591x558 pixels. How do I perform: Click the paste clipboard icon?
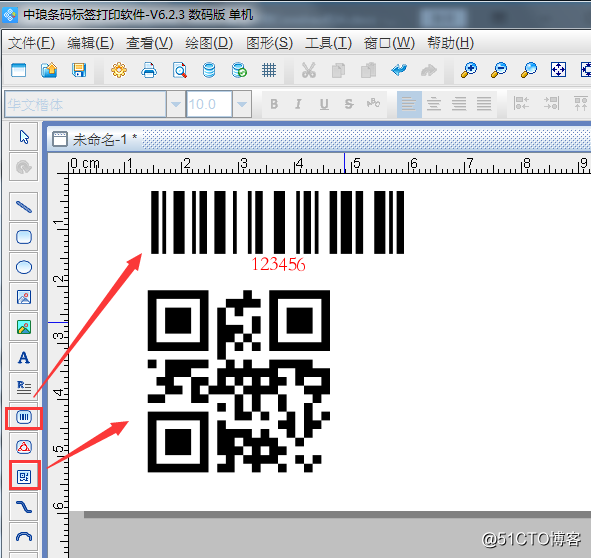click(x=368, y=70)
